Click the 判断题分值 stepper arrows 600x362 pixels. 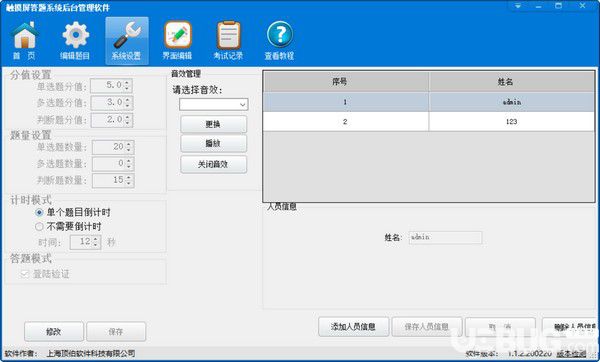(x=128, y=120)
